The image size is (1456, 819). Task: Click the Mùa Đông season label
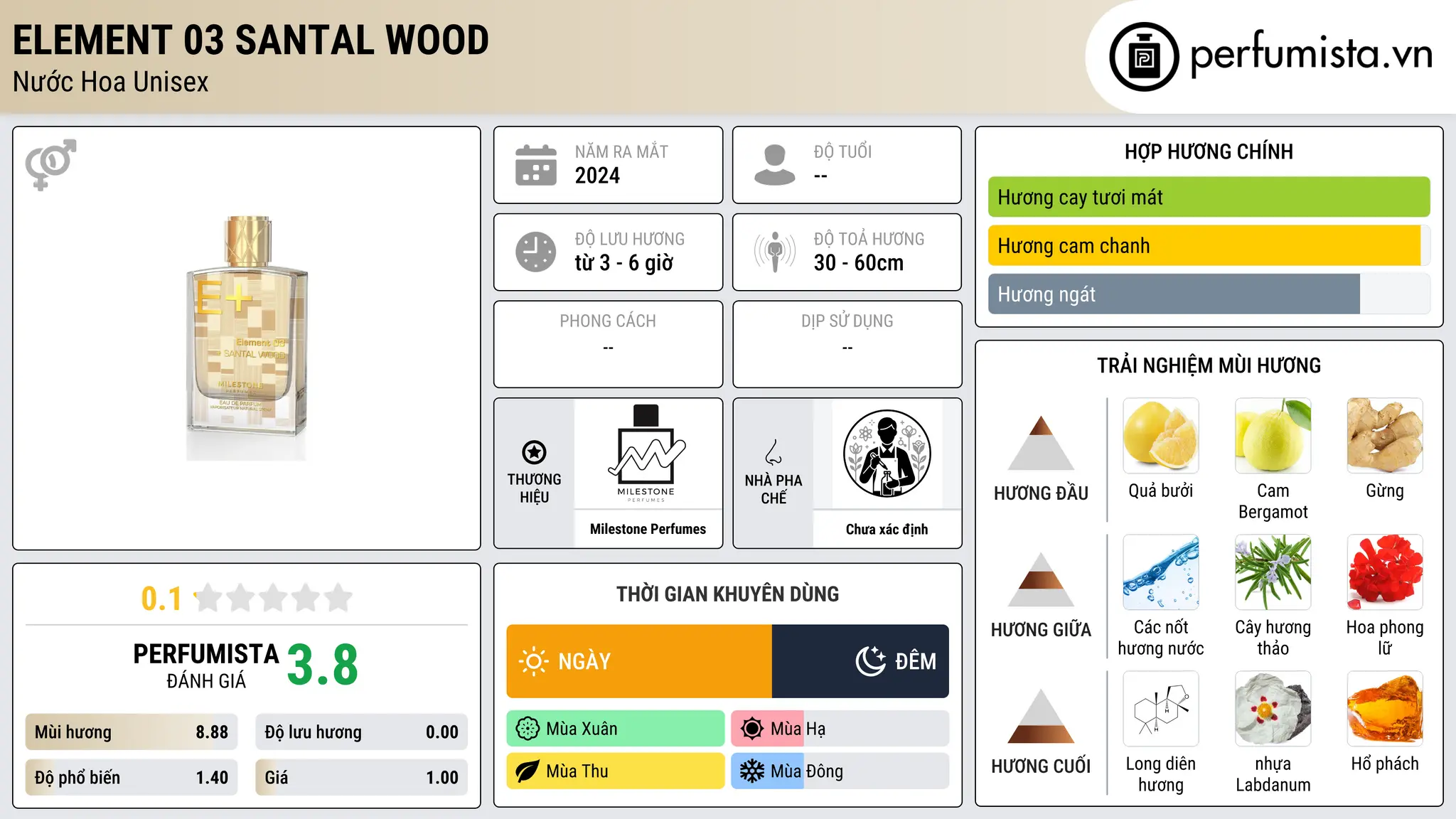[807, 771]
